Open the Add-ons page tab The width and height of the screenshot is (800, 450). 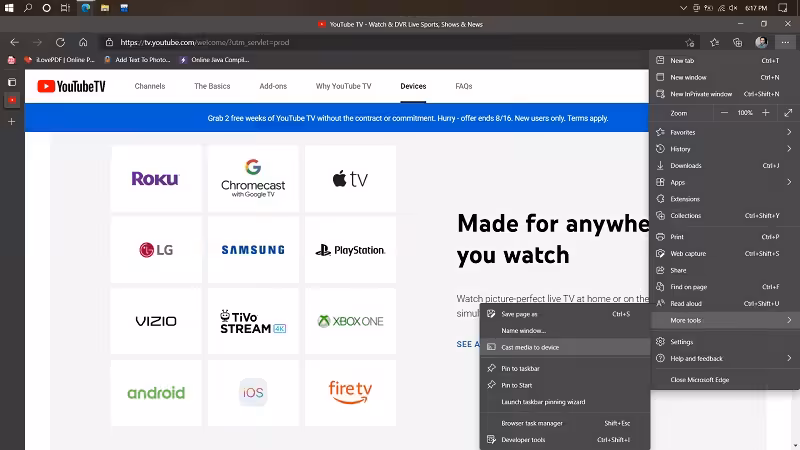273,86
